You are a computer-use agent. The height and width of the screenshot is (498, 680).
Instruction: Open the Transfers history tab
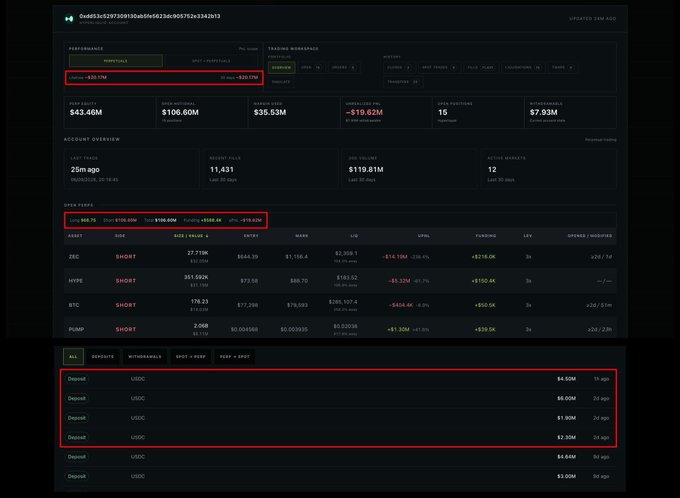tap(403, 82)
